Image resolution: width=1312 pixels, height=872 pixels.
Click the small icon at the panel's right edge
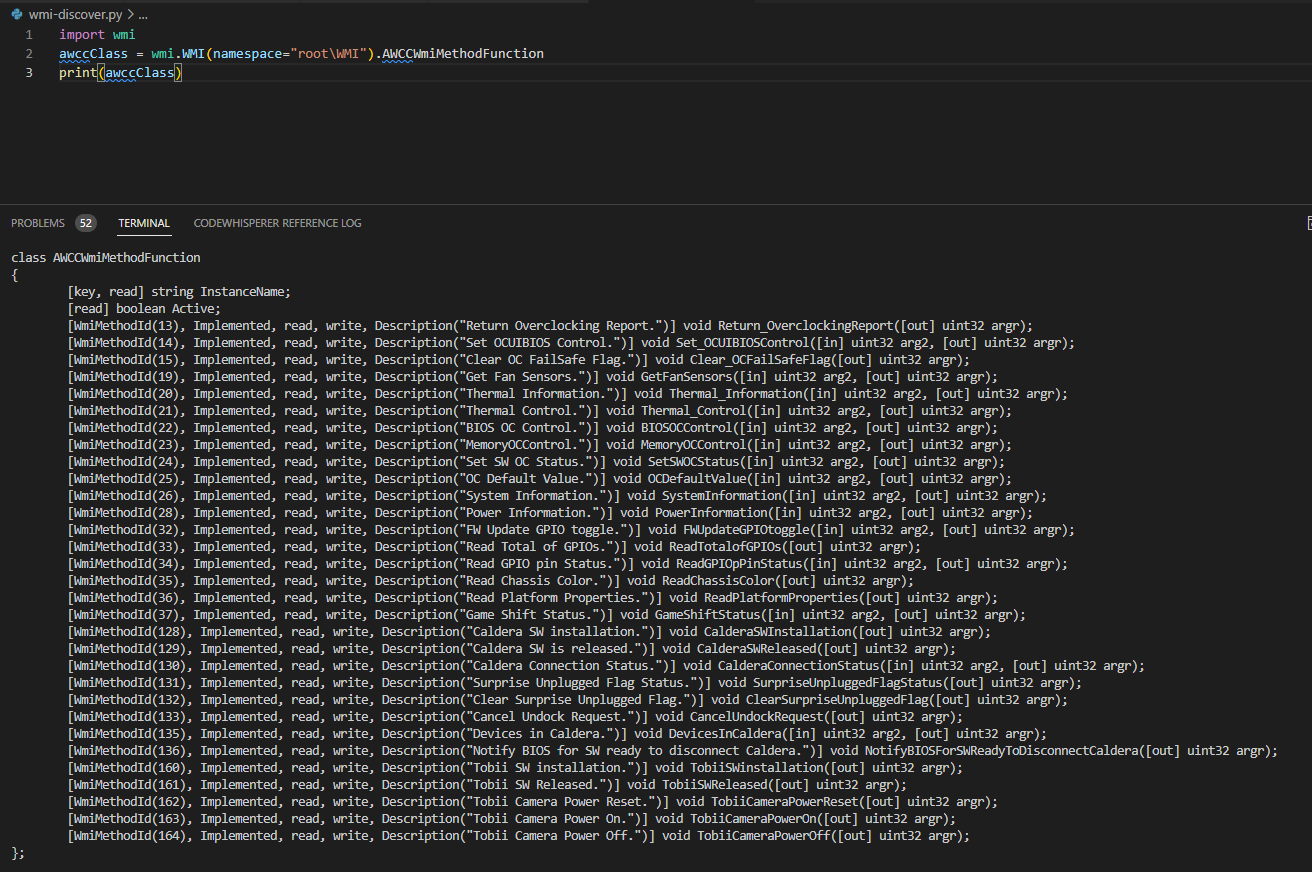[1306, 222]
